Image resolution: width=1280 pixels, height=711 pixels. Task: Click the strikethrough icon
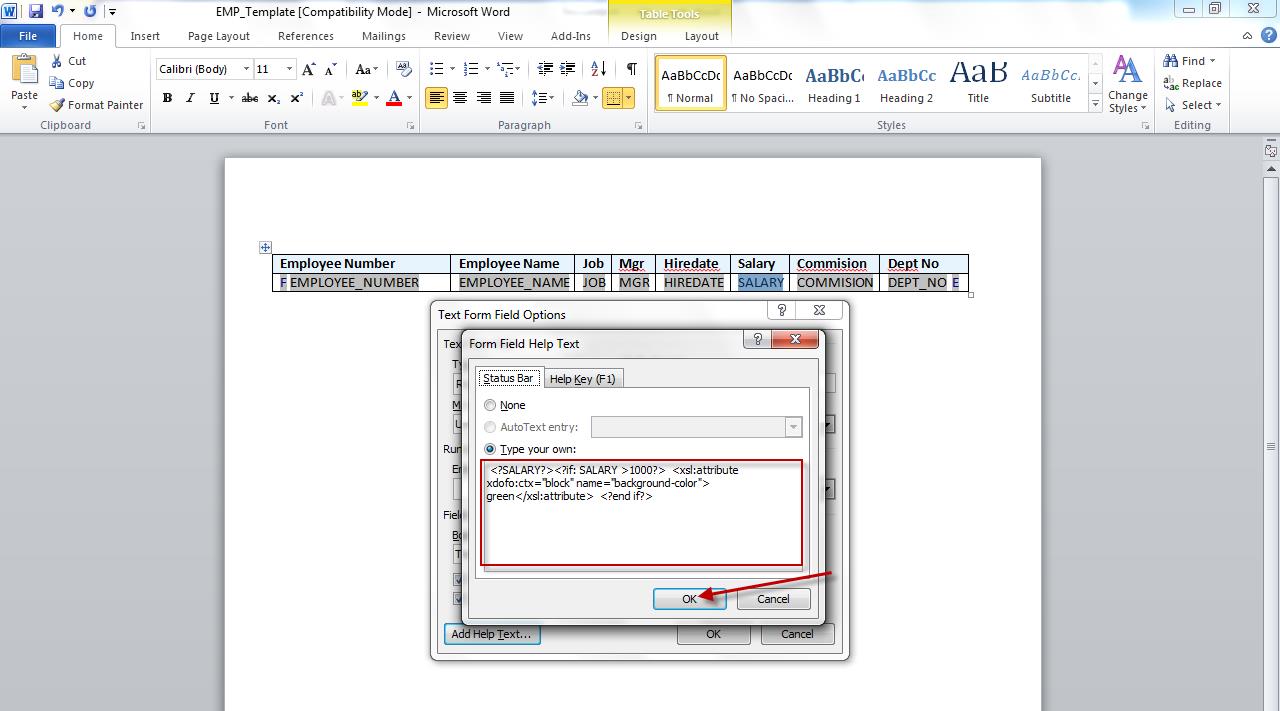(248, 98)
